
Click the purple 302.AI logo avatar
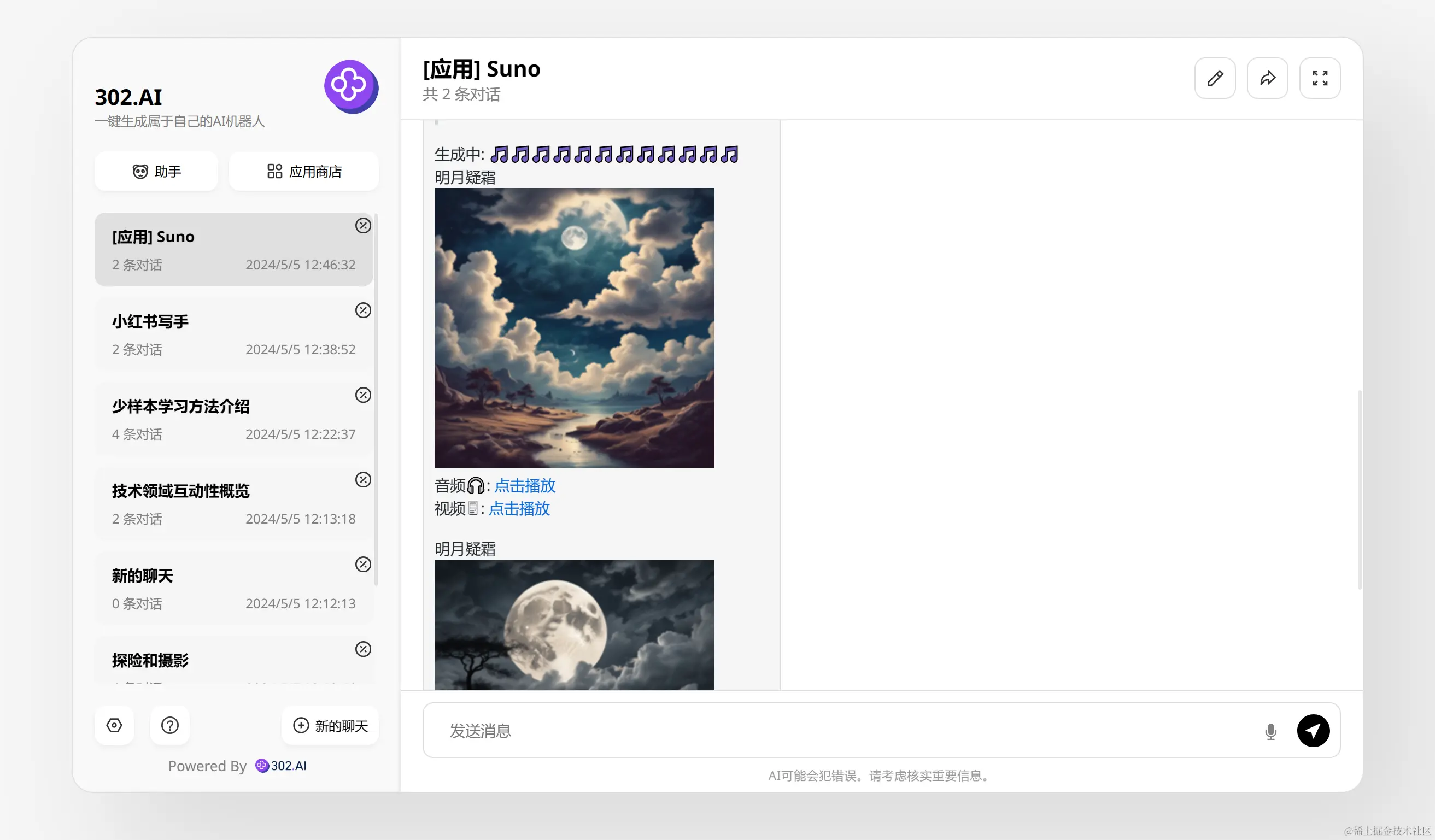pos(350,86)
